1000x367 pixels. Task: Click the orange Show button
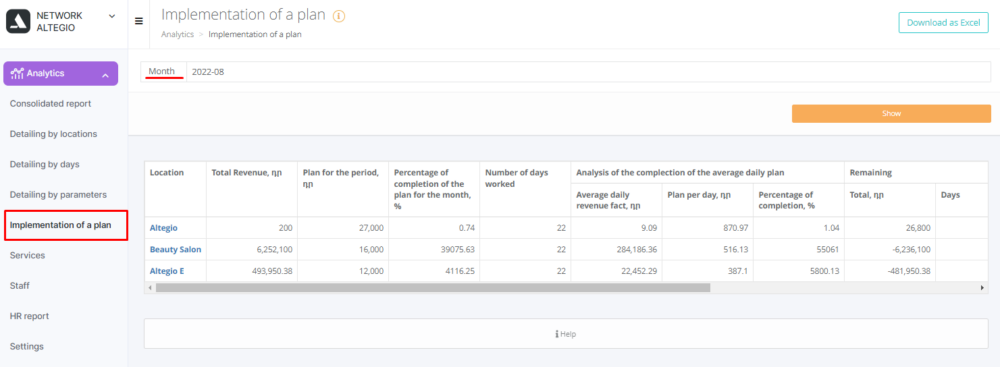(x=891, y=114)
